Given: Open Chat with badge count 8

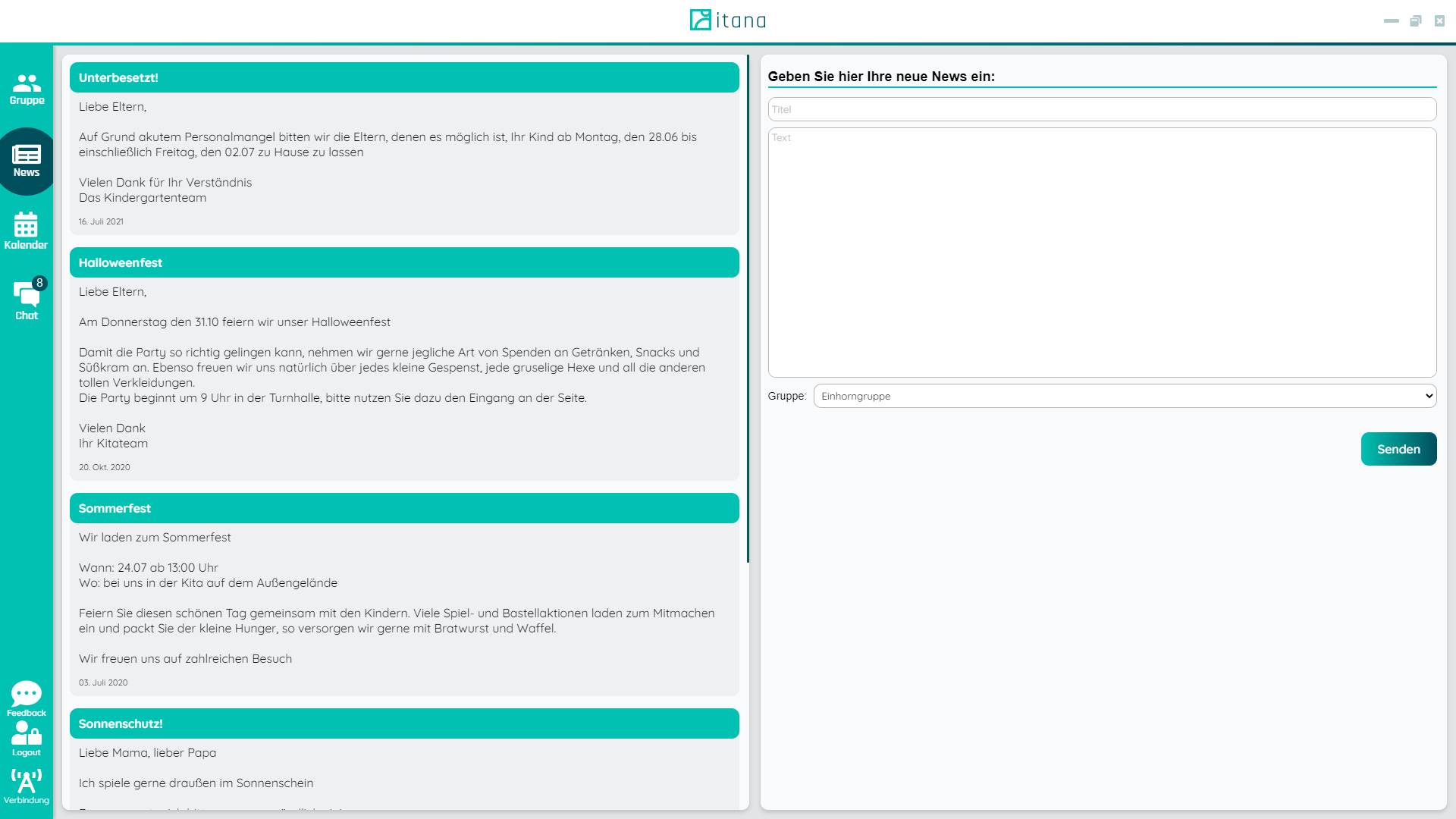Looking at the screenshot, I should tap(27, 302).
